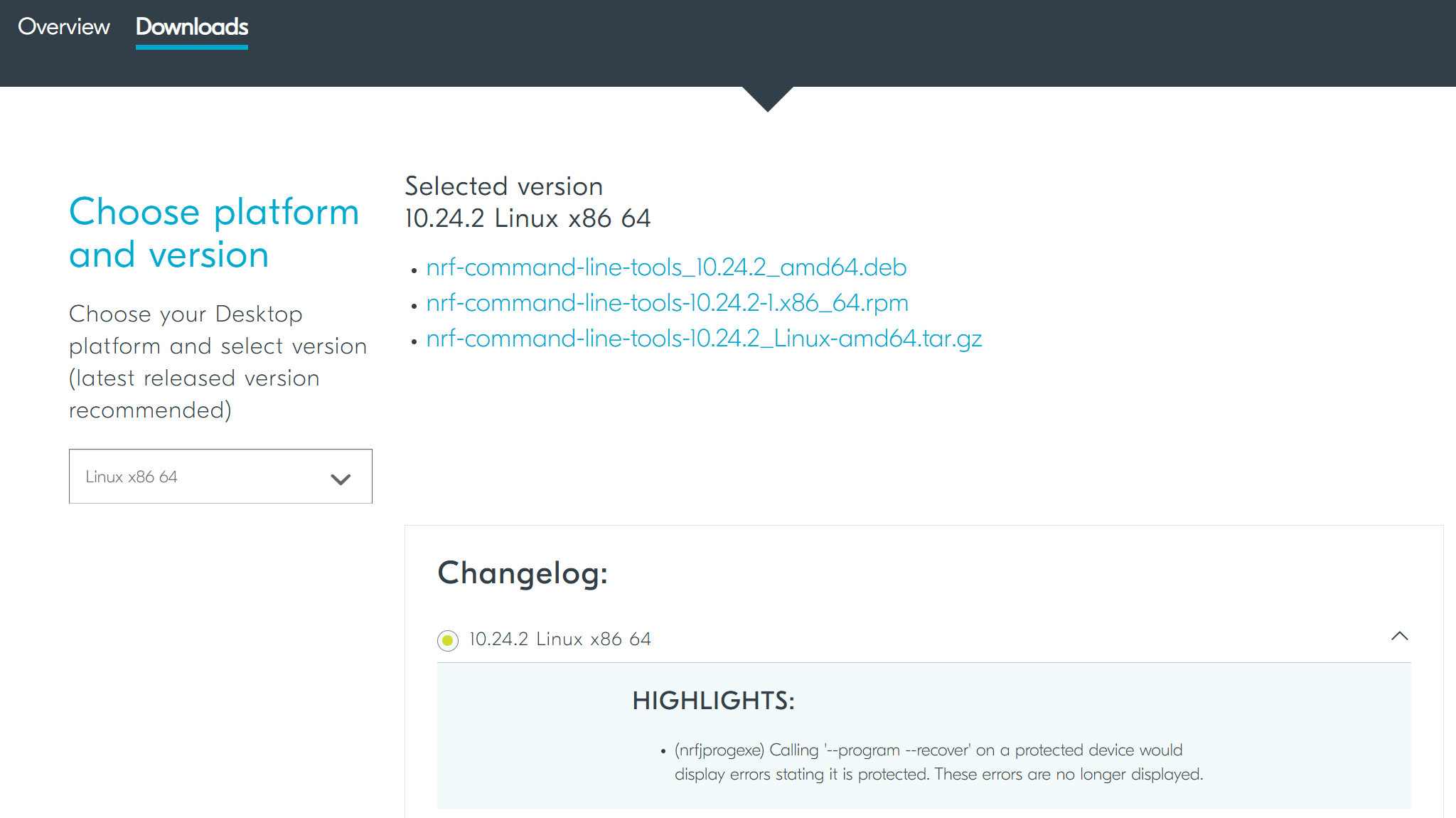Open the platform selection dropdown
1456x818 pixels.
pyautogui.click(x=220, y=477)
